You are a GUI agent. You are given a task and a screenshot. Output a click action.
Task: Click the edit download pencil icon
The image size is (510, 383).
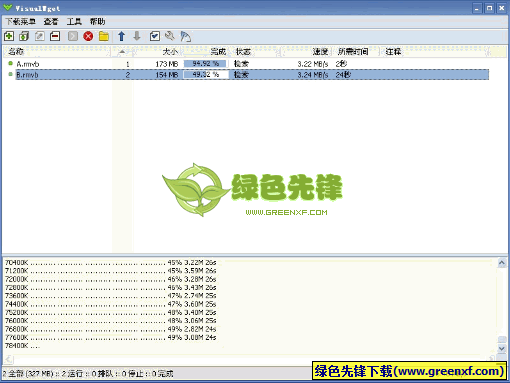click(x=40, y=36)
